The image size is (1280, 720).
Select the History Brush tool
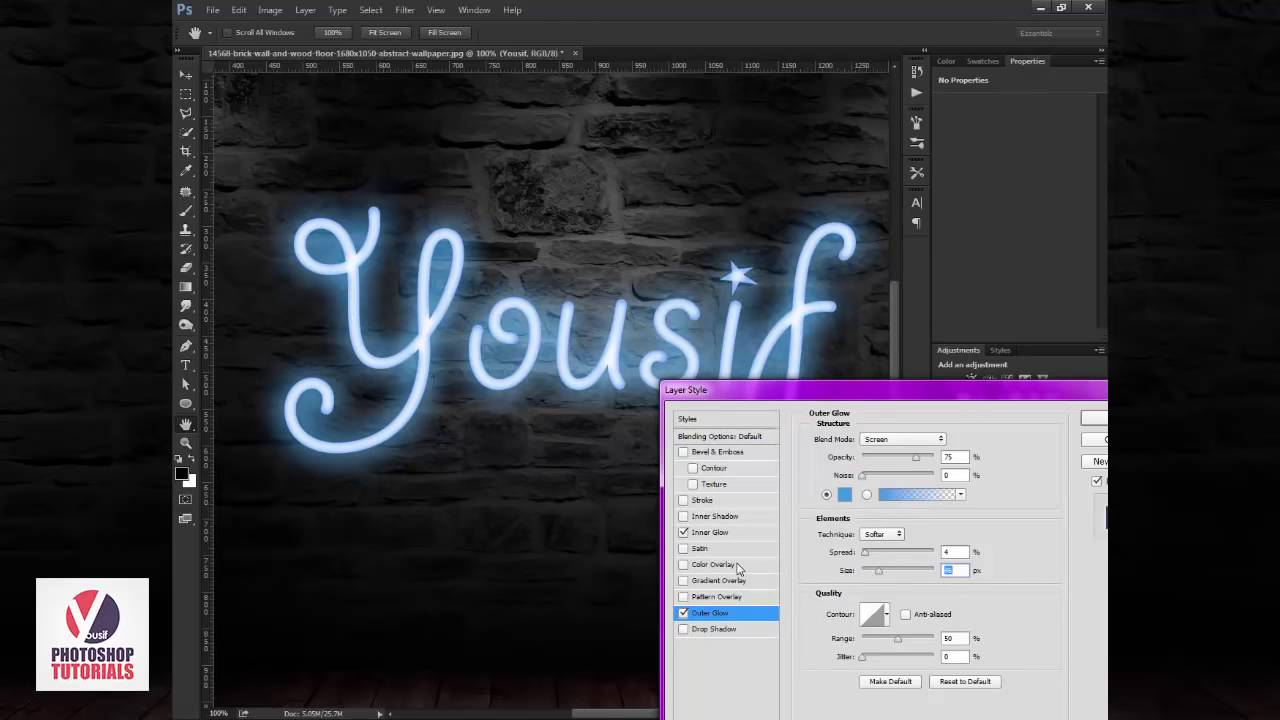coord(186,249)
